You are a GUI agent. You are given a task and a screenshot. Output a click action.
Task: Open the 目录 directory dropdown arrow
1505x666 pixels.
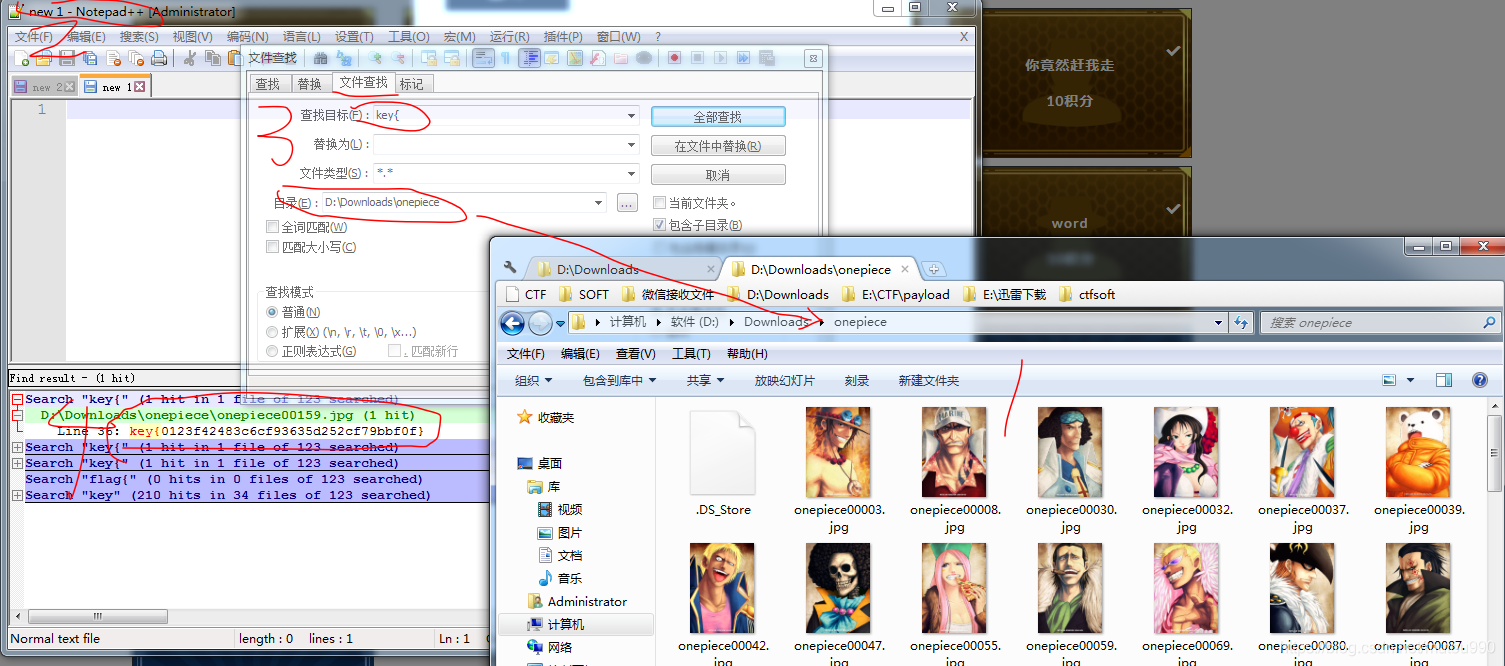(x=599, y=203)
